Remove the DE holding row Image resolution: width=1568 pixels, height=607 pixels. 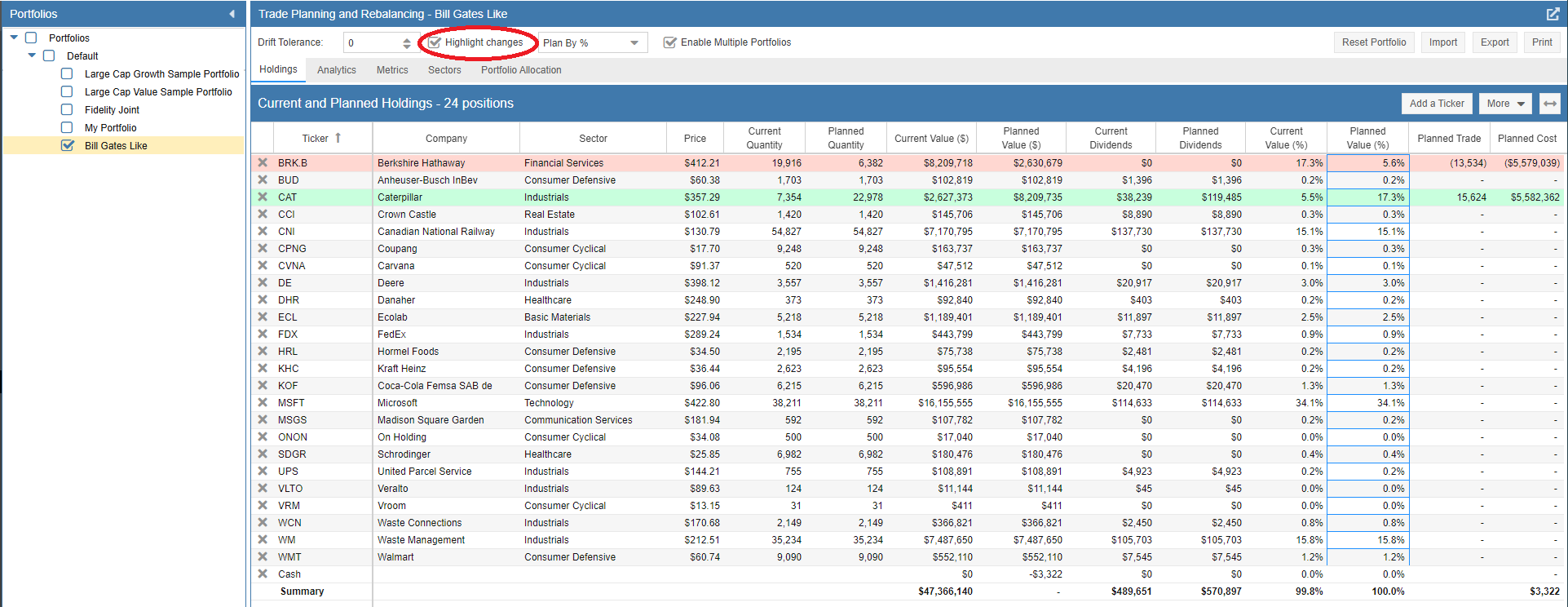pos(263,282)
